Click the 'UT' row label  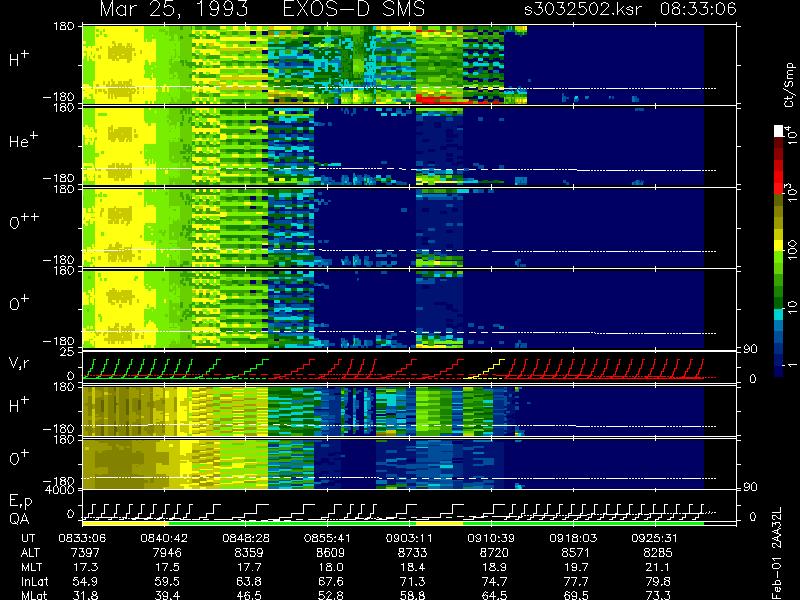28,538
